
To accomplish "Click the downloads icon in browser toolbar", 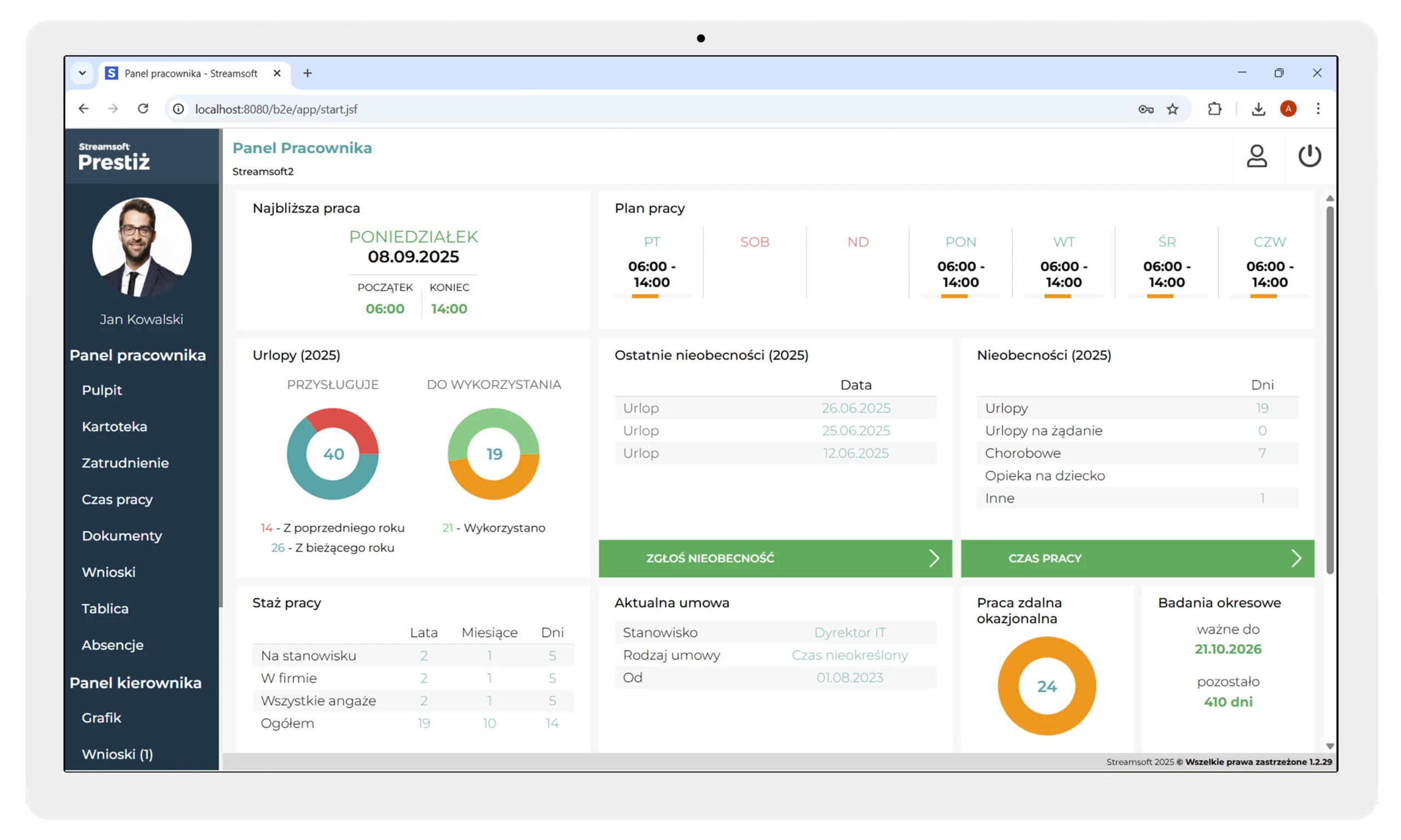I will point(1258,109).
